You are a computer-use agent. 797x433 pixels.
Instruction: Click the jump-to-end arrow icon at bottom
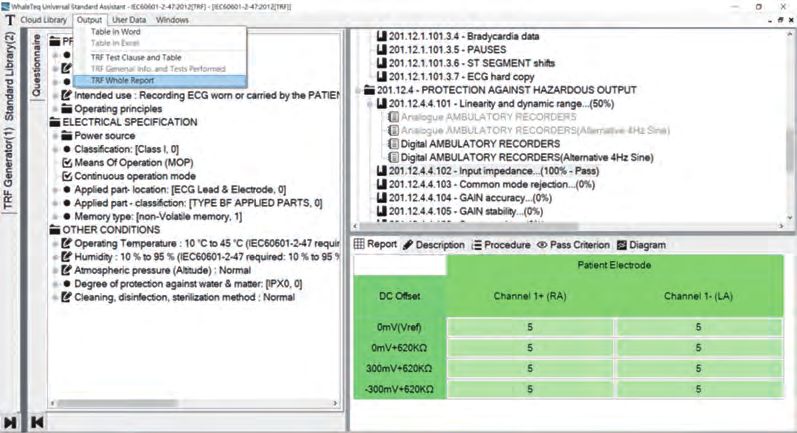click(x=10, y=422)
